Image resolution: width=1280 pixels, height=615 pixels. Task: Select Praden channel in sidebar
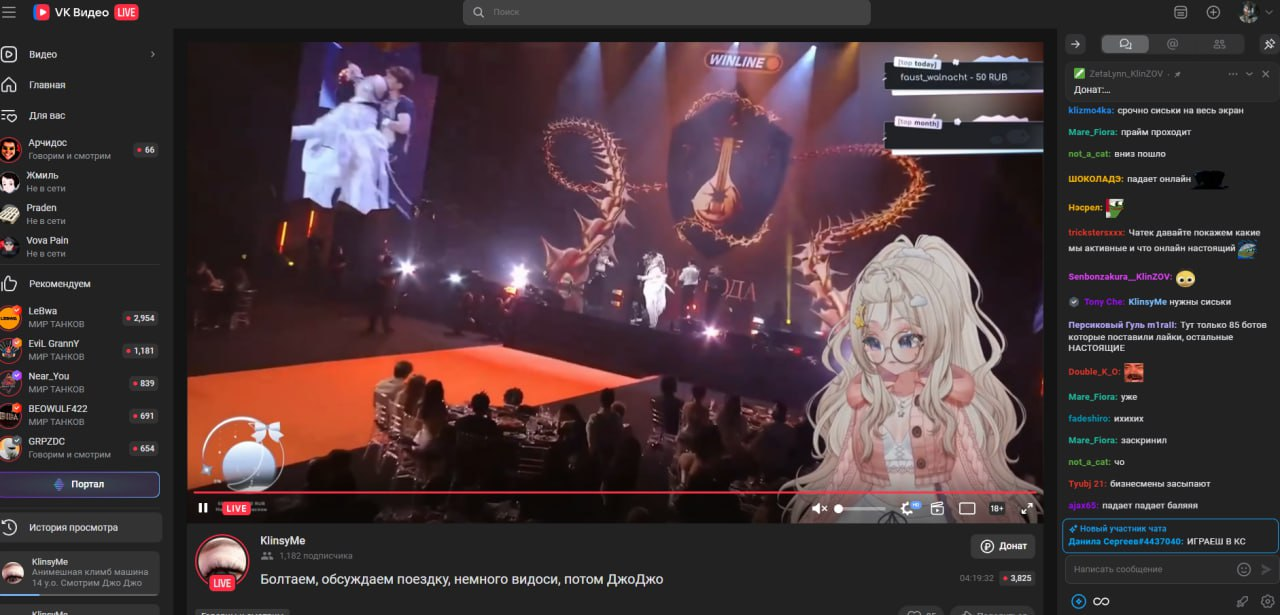pos(80,214)
